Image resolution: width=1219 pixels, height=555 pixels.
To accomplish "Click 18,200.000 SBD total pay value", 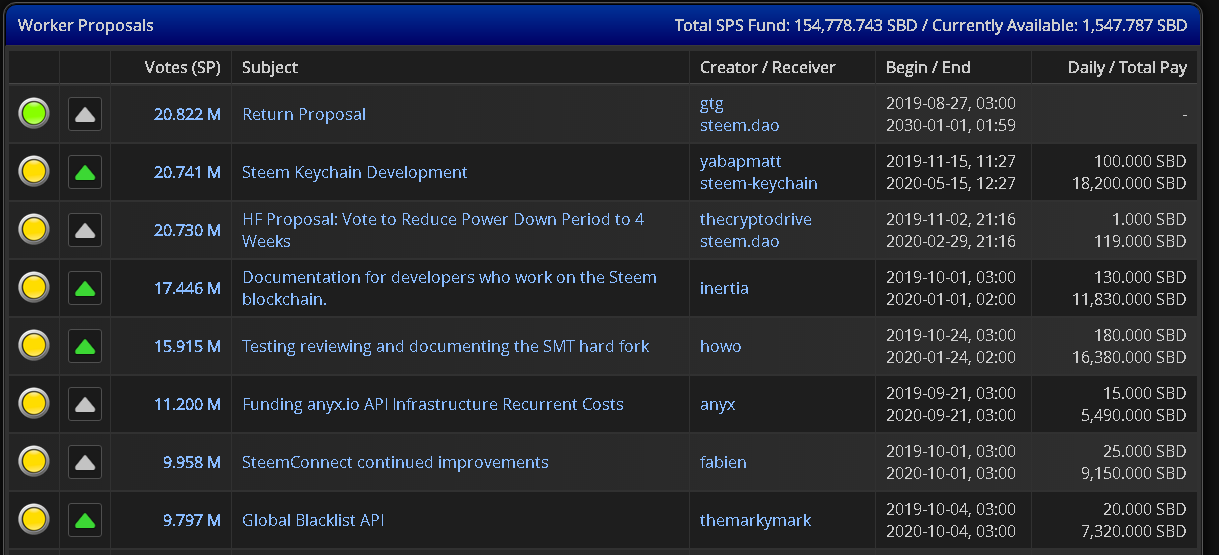I will click(x=1129, y=183).
